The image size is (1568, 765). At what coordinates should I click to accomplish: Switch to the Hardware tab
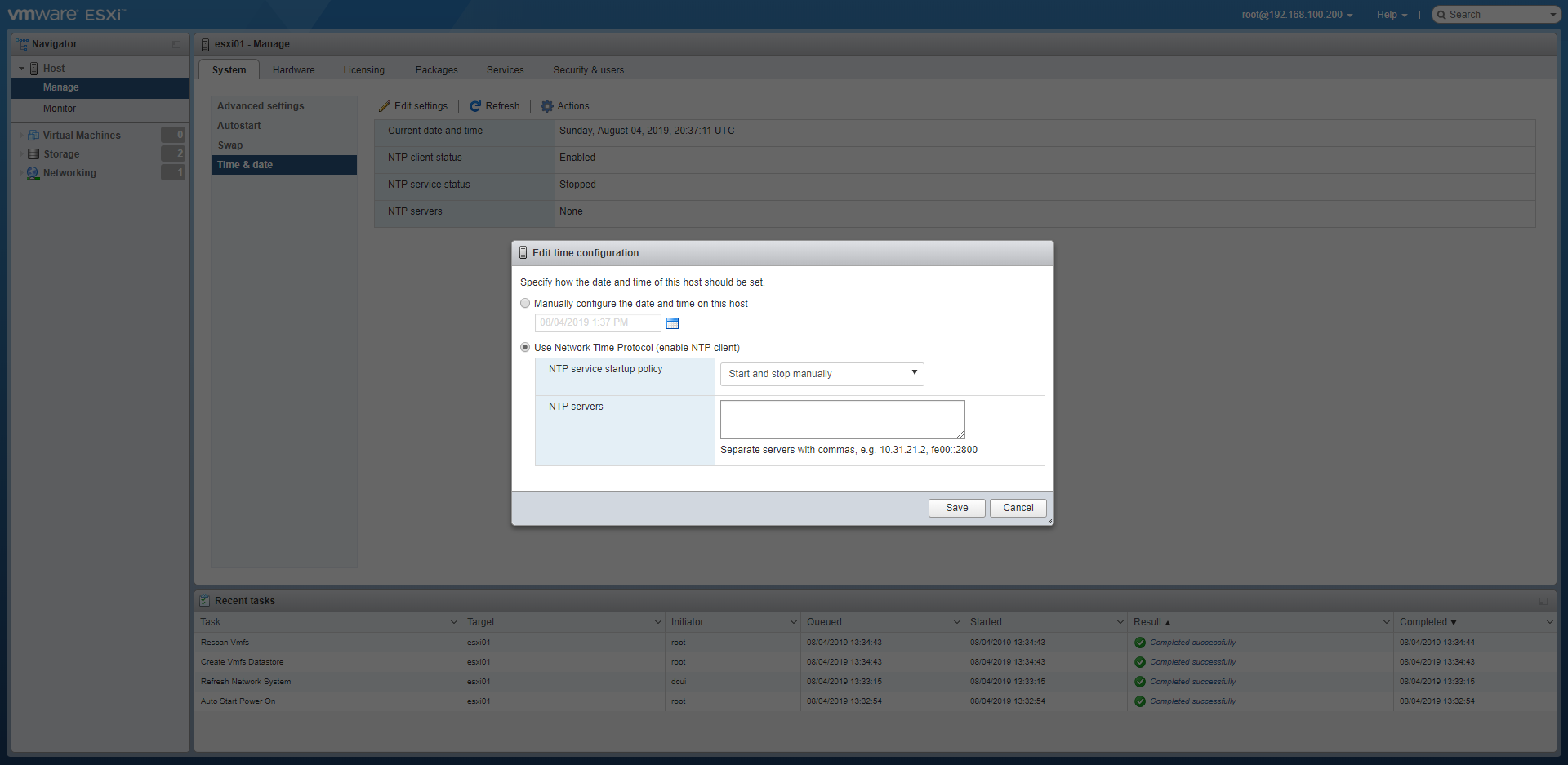click(x=293, y=70)
